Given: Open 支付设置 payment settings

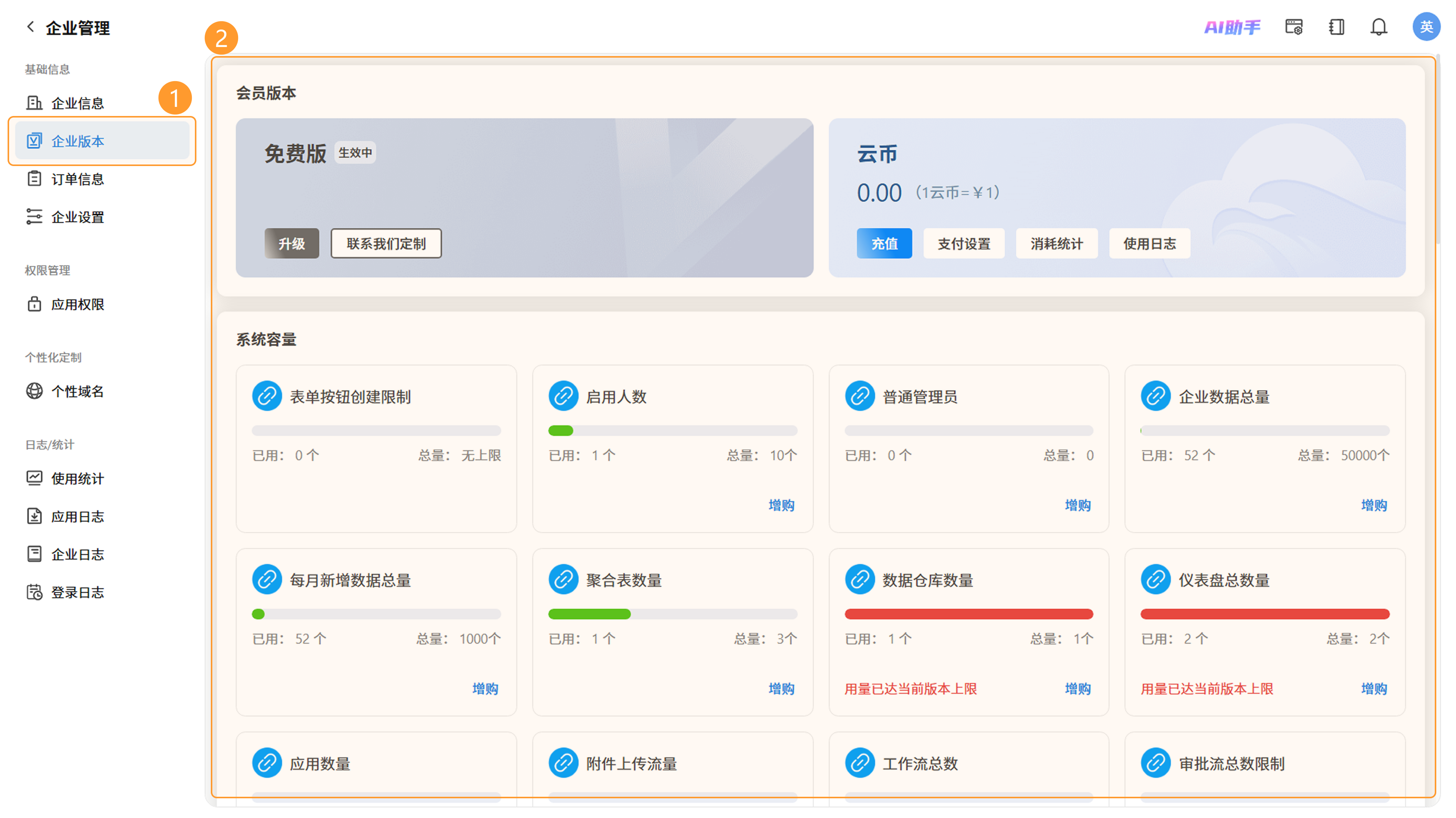Looking at the screenshot, I should tap(964, 243).
